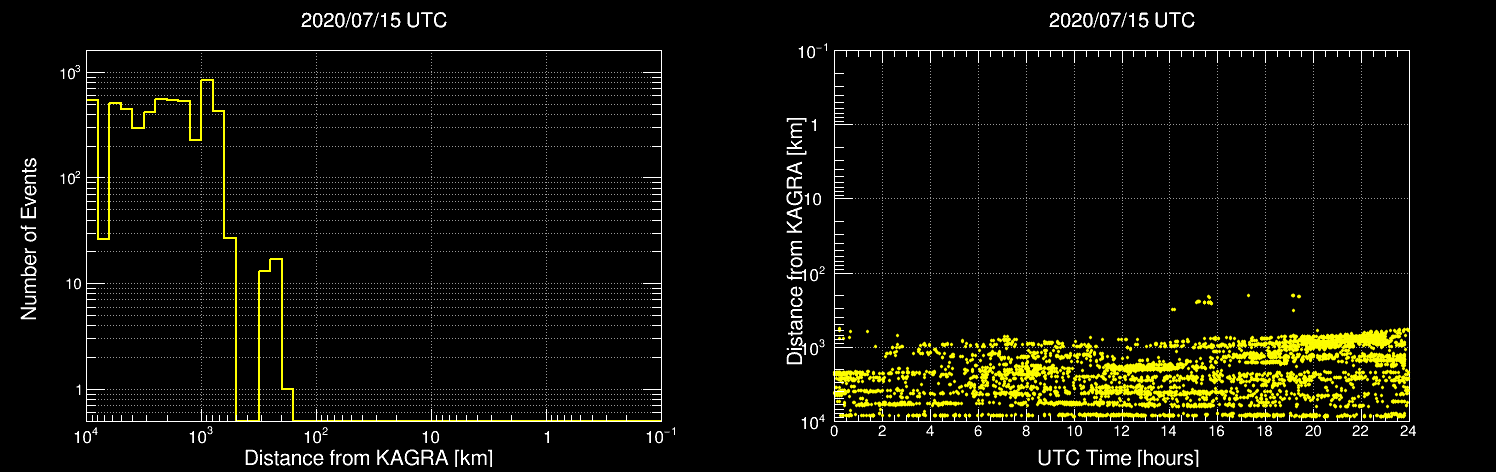This screenshot has height=472, width=1496.
Task: Click the right plot title "2020/07/15 UTC"
Action: coord(1121,20)
